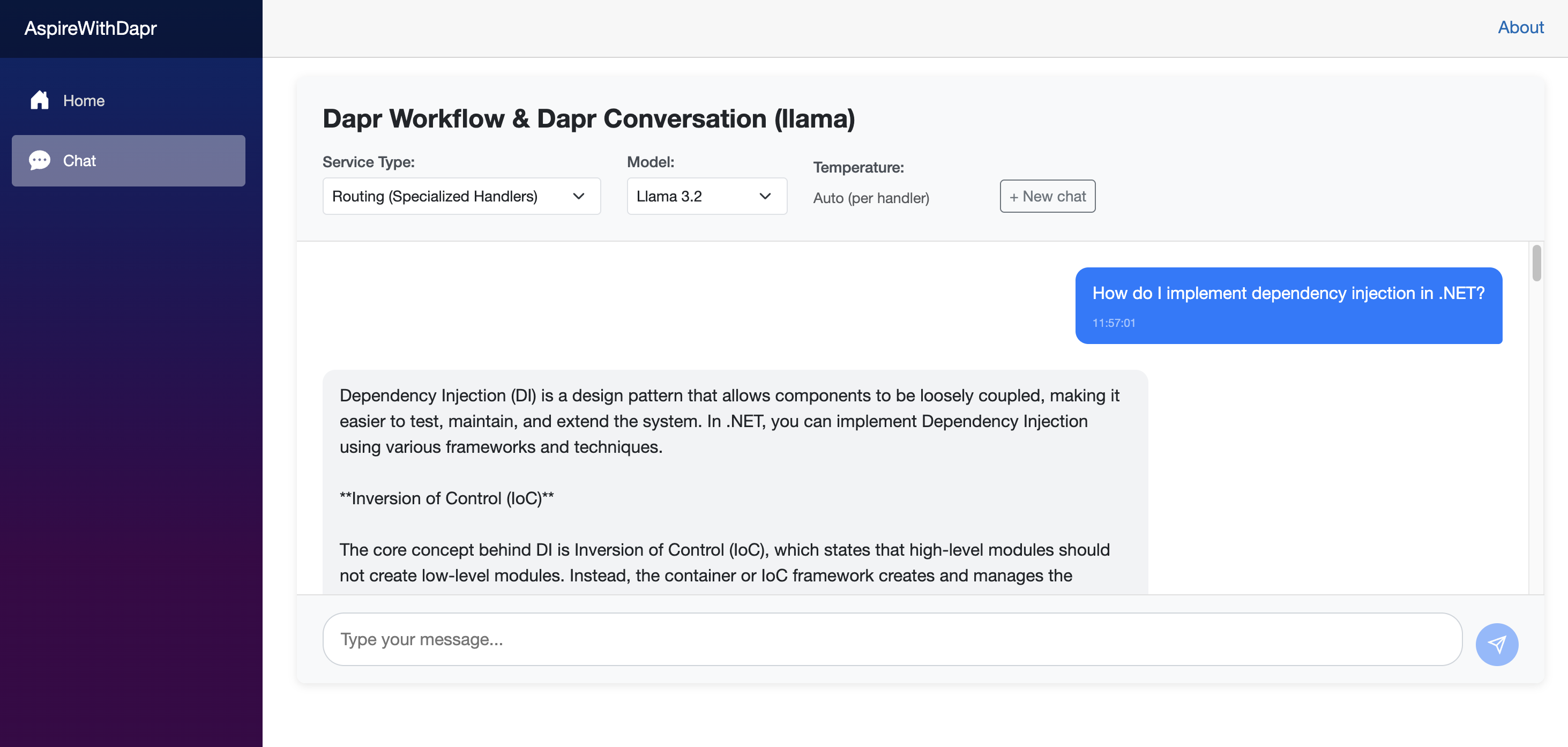
Task: Click the Dapr Workflow page heading
Action: (x=588, y=118)
